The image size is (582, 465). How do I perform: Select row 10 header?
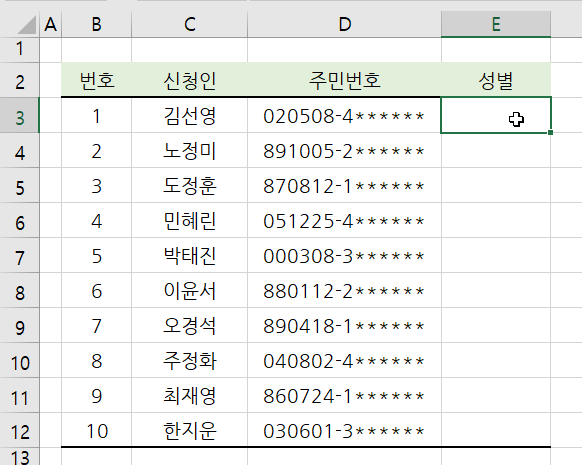point(19,360)
